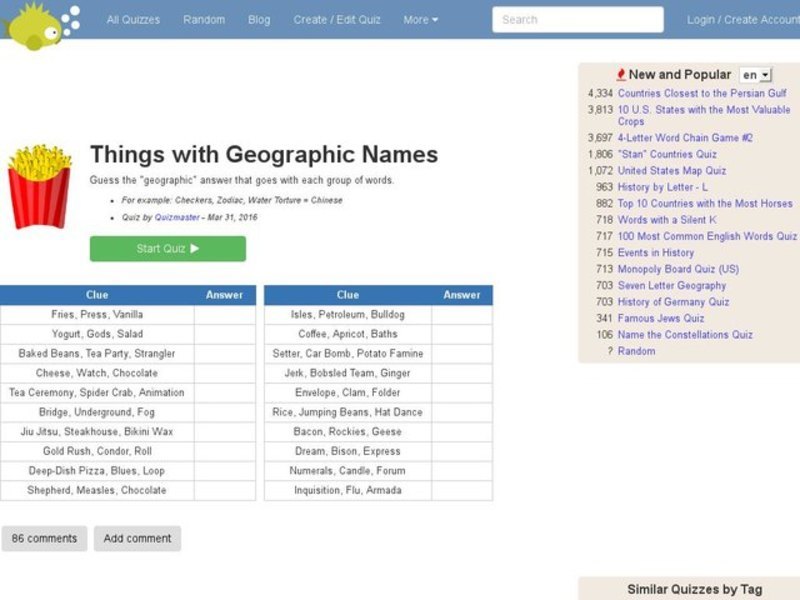The image size is (800, 600).
Task: Open the "86 comments" section
Action: click(x=44, y=538)
